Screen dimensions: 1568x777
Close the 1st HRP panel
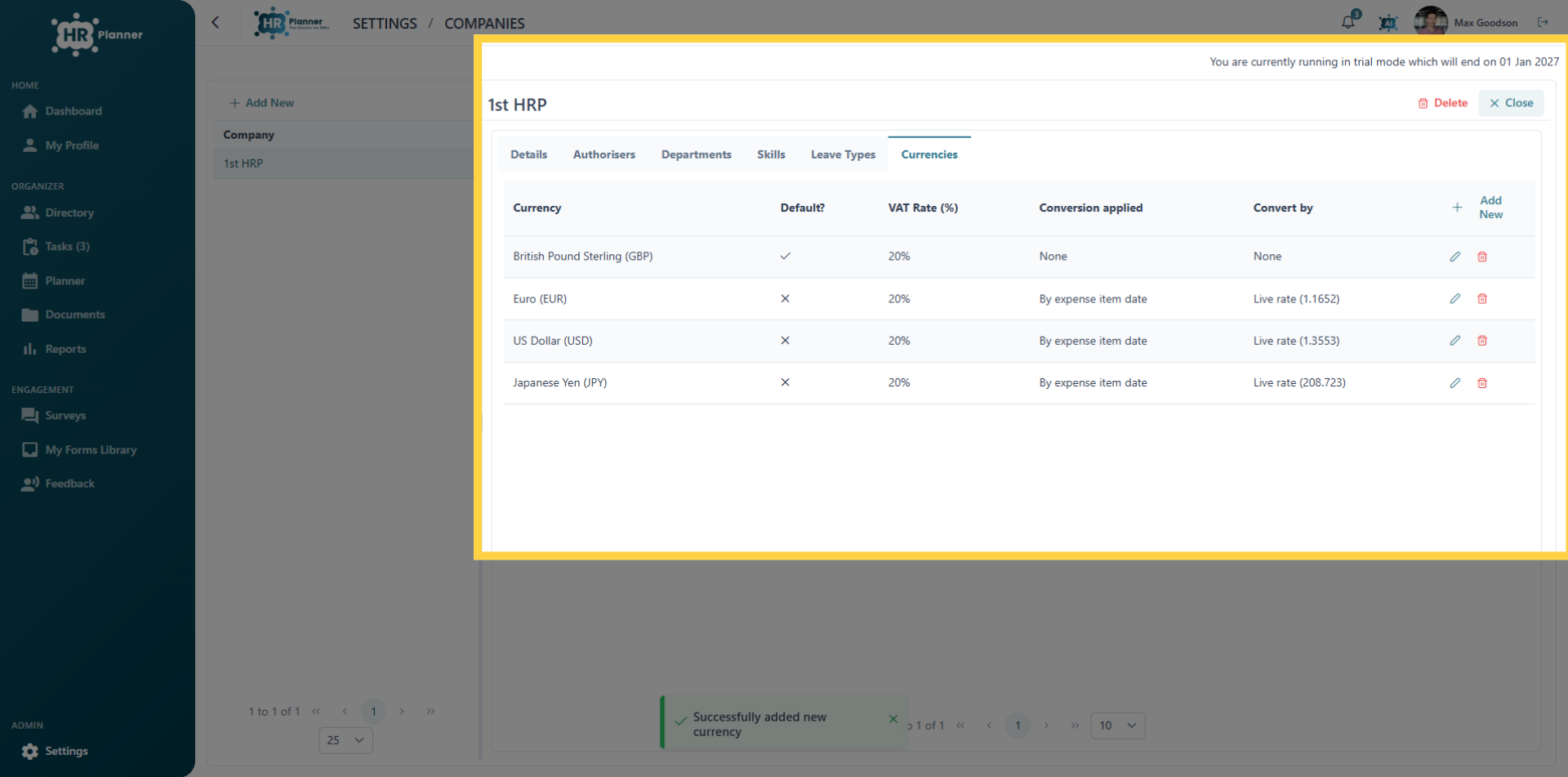tap(1512, 103)
